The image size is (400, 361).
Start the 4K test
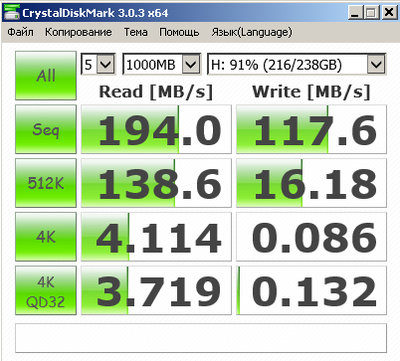pos(46,237)
